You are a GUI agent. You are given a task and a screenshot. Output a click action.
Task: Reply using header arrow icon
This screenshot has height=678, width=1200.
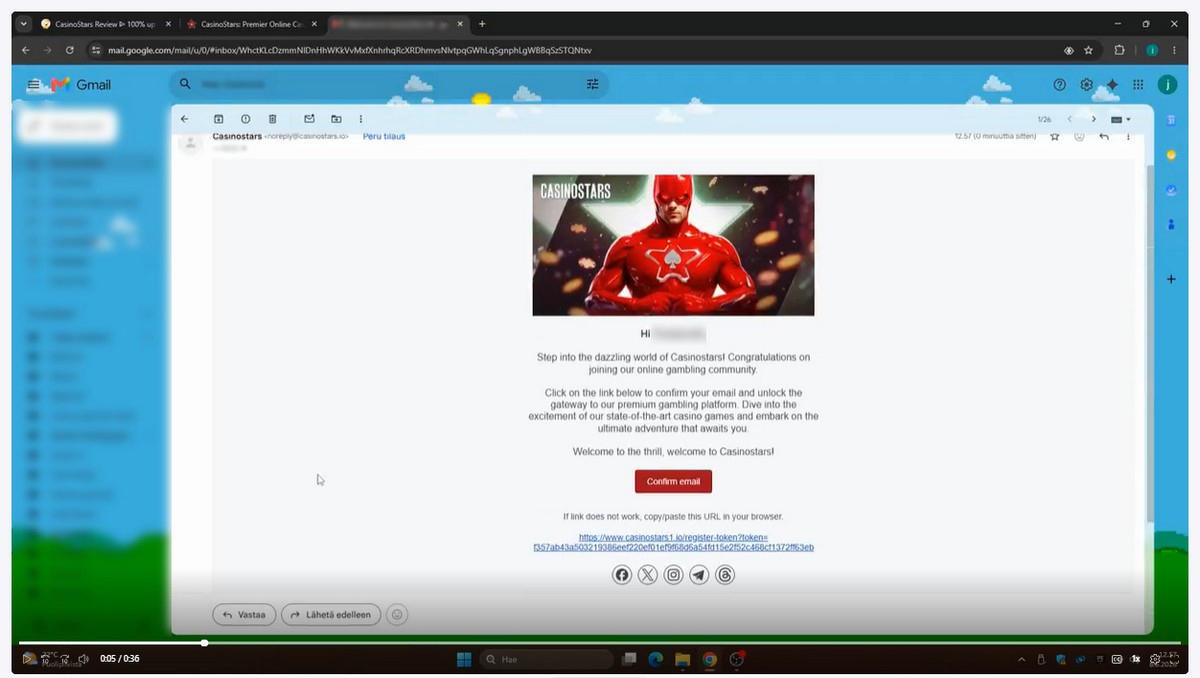coord(1104,136)
